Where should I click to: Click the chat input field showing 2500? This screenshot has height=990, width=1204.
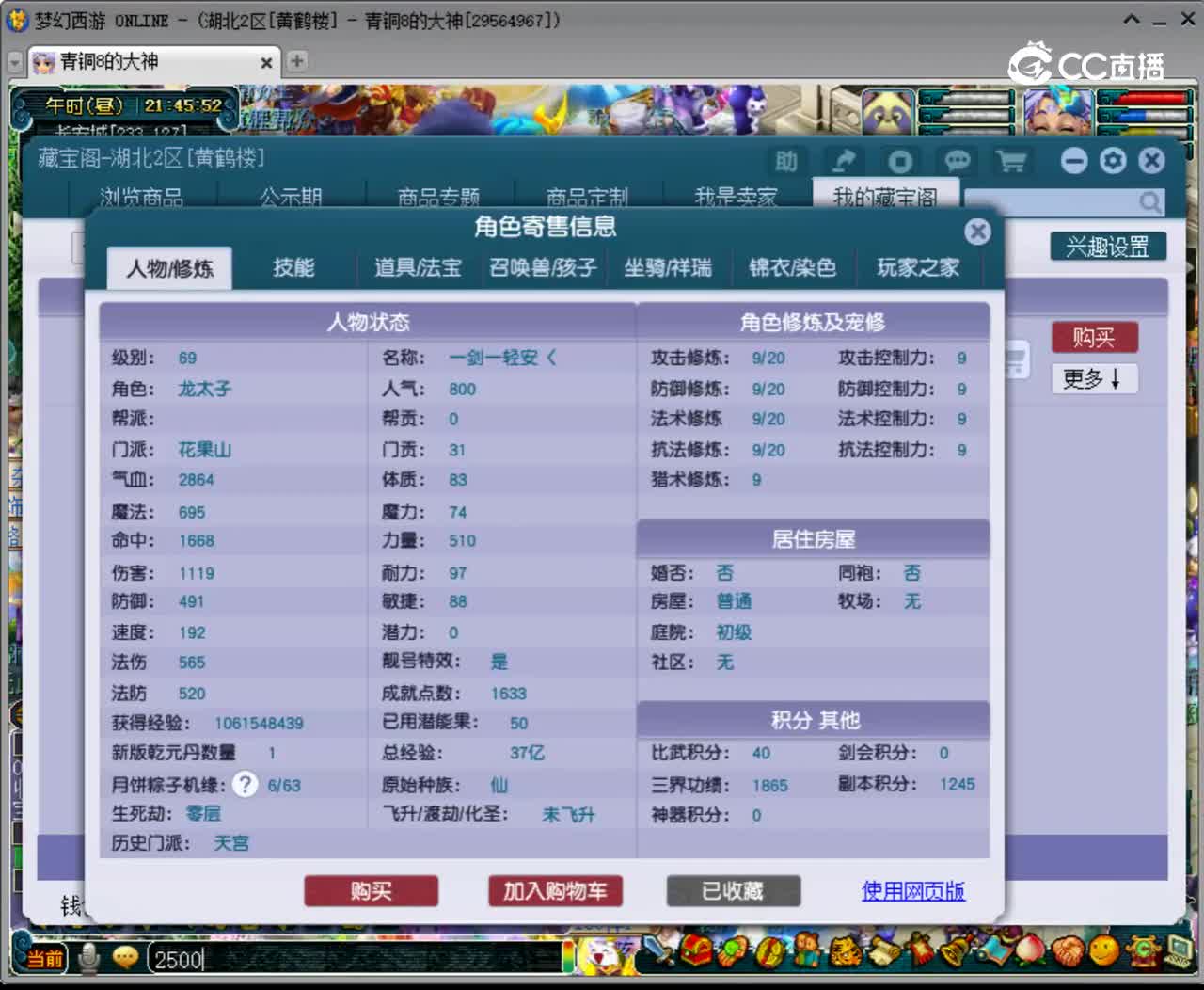(357, 959)
